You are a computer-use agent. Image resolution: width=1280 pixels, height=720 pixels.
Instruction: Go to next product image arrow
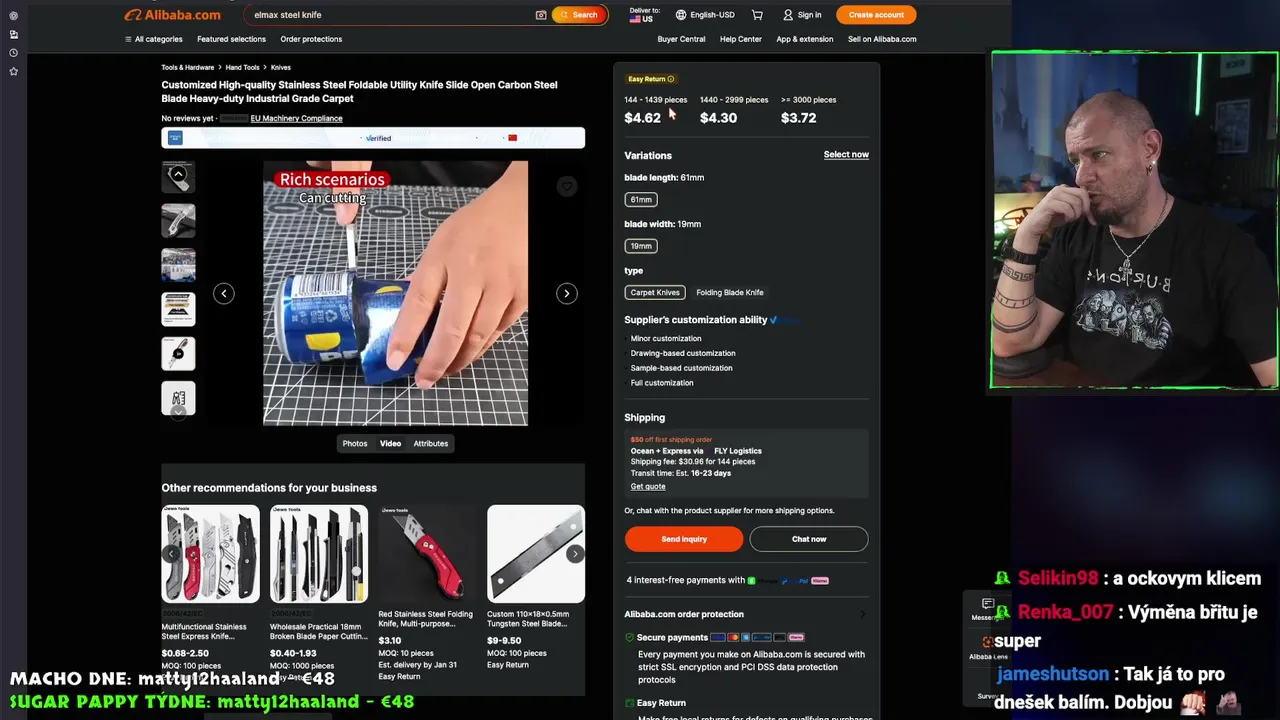click(567, 293)
